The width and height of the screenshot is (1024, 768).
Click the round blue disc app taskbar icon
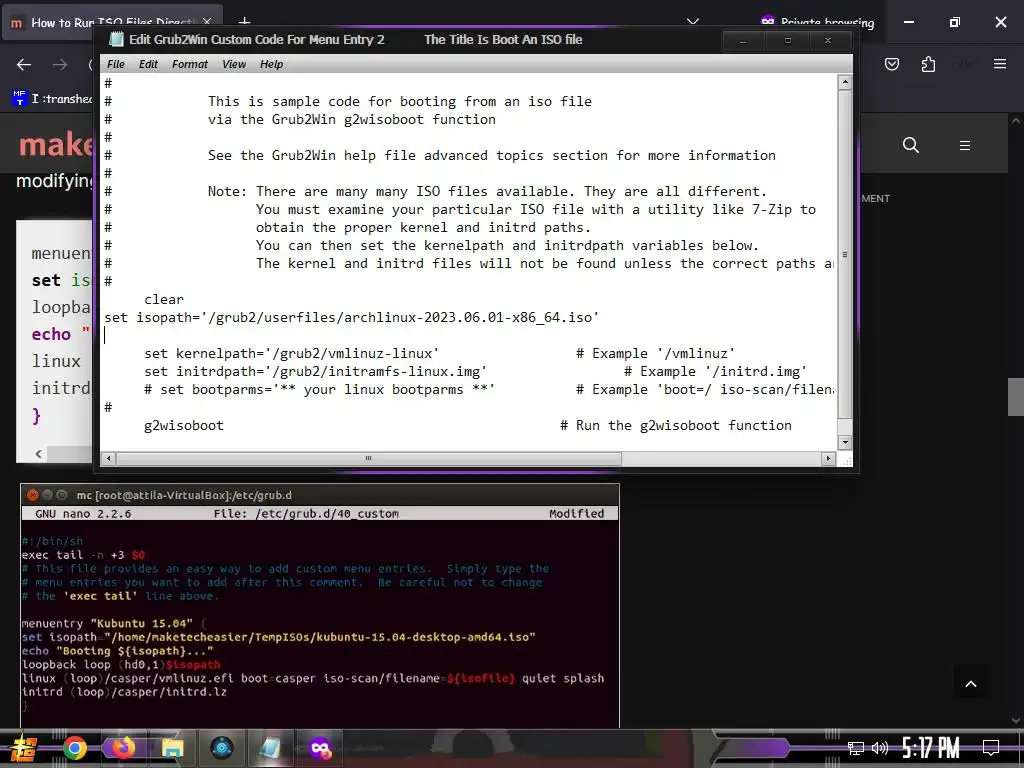[221, 748]
